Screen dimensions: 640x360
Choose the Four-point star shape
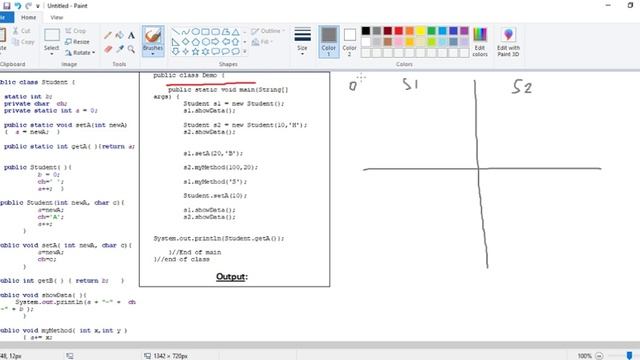pos(186,51)
